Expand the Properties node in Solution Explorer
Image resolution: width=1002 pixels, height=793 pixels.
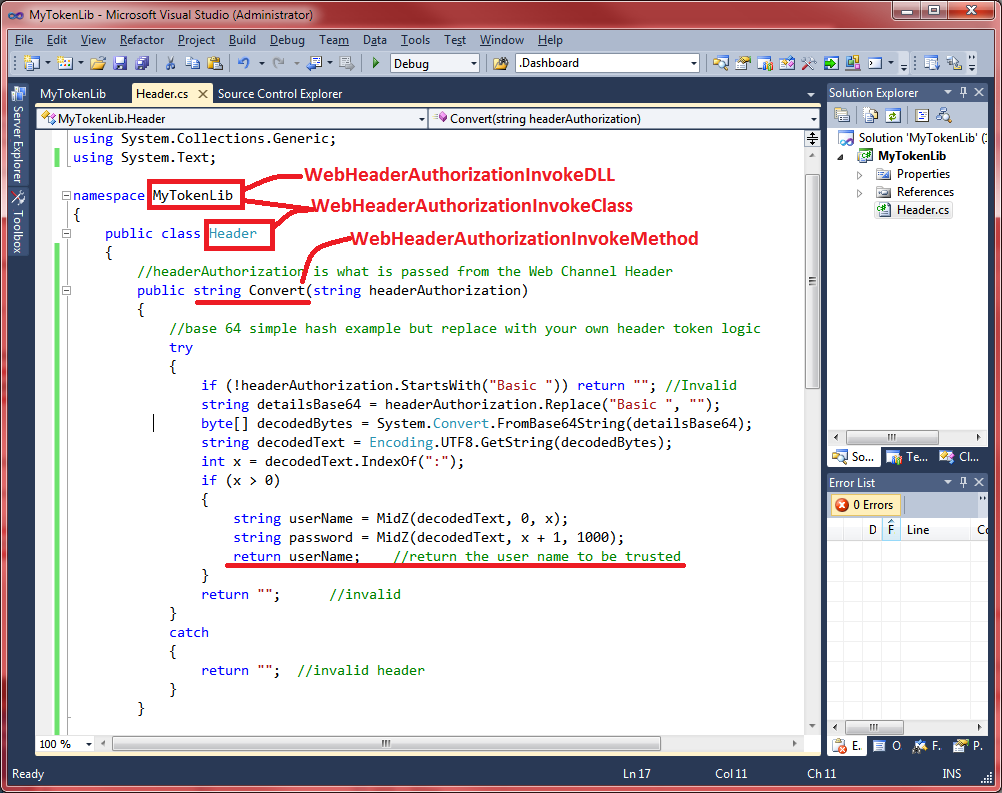pyautogui.click(x=859, y=174)
